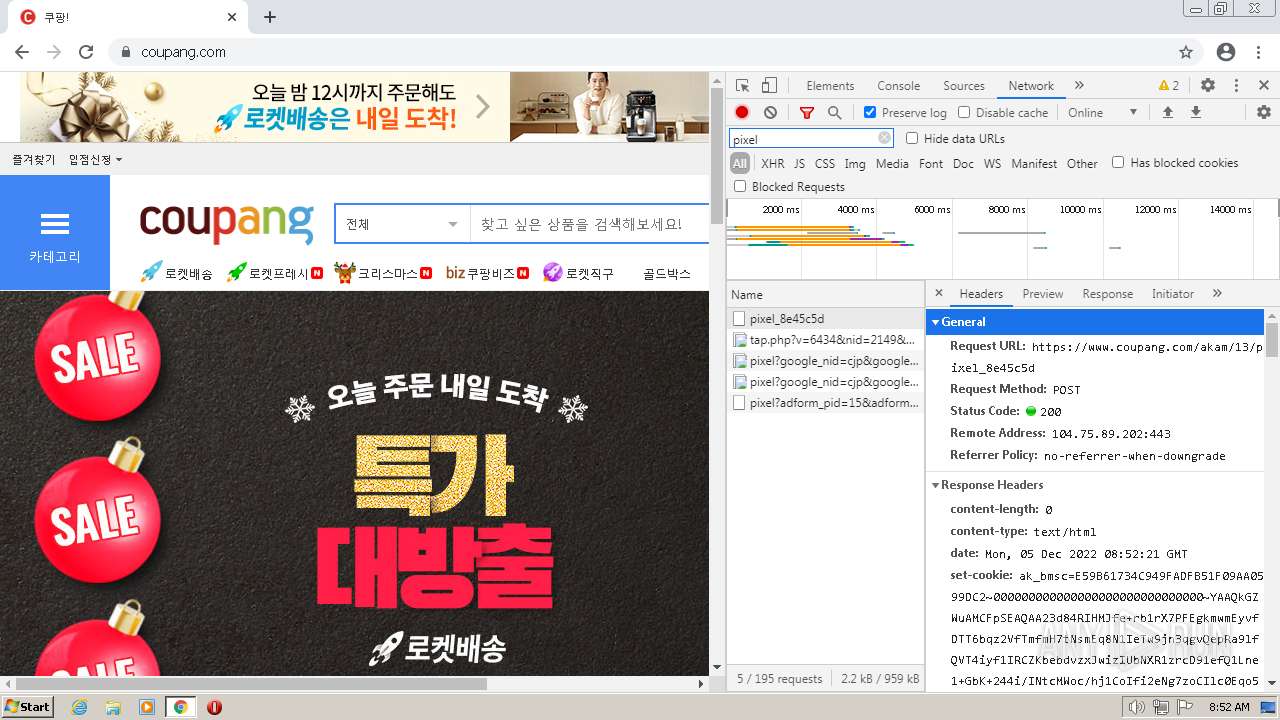Screen dimensions: 1280x720
Task: Open DevTools three-dot customize menu
Action: (1236, 86)
